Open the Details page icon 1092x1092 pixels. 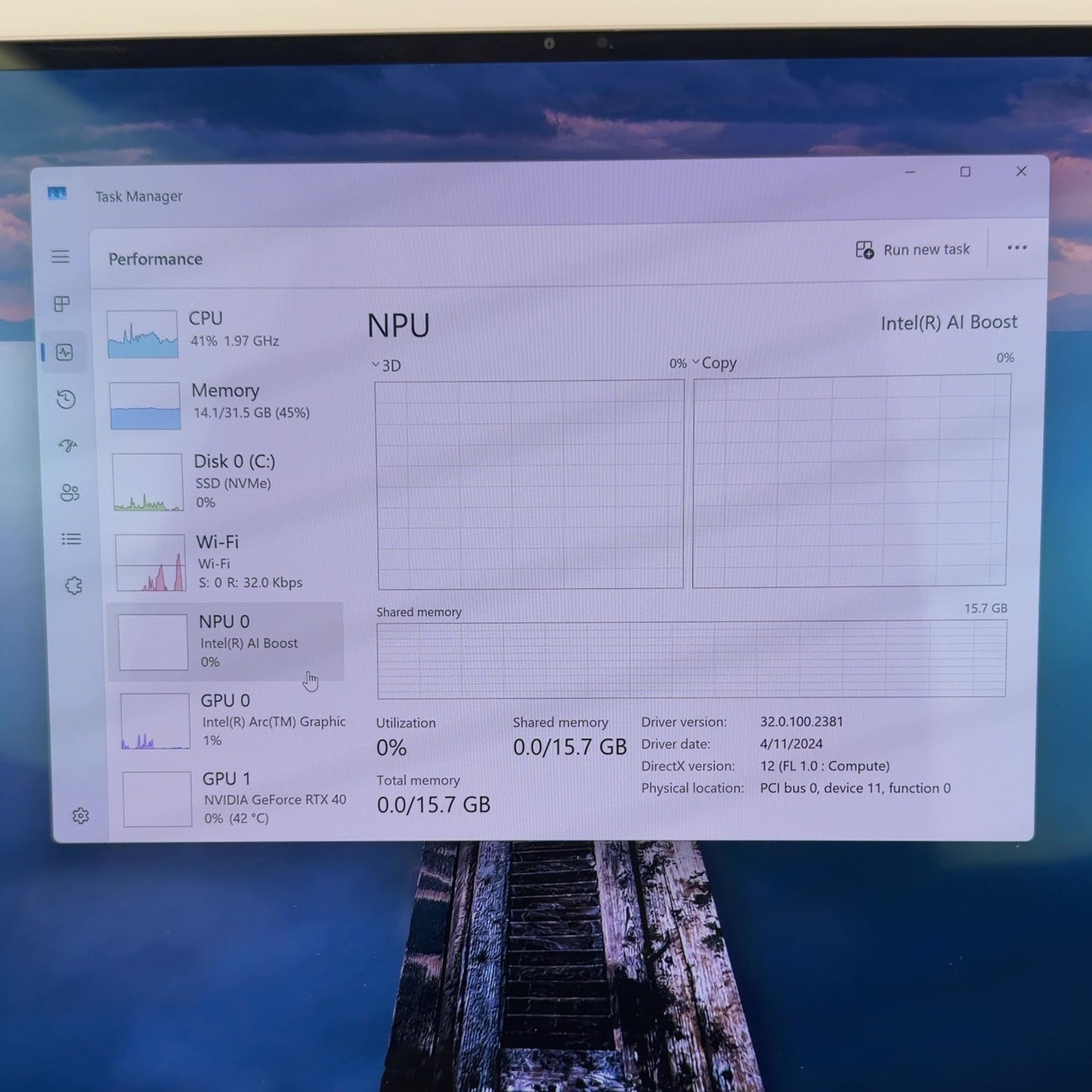click(72, 539)
